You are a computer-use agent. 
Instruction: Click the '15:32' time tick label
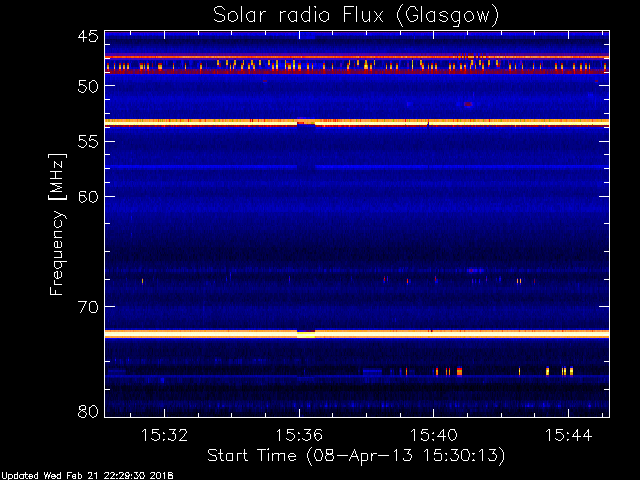click(x=164, y=436)
